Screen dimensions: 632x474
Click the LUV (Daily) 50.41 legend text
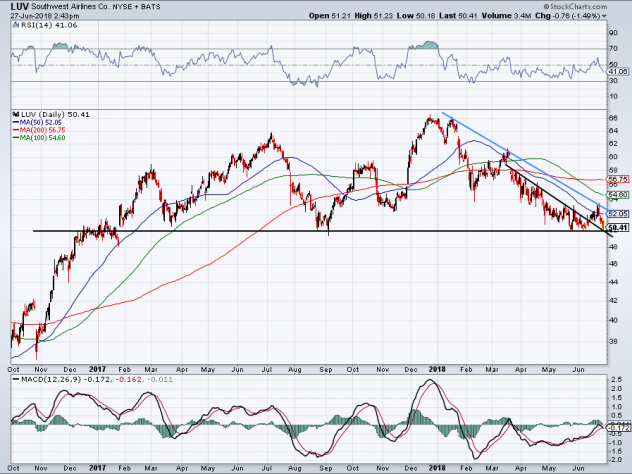pyautogui.click(x=55, y=114)
